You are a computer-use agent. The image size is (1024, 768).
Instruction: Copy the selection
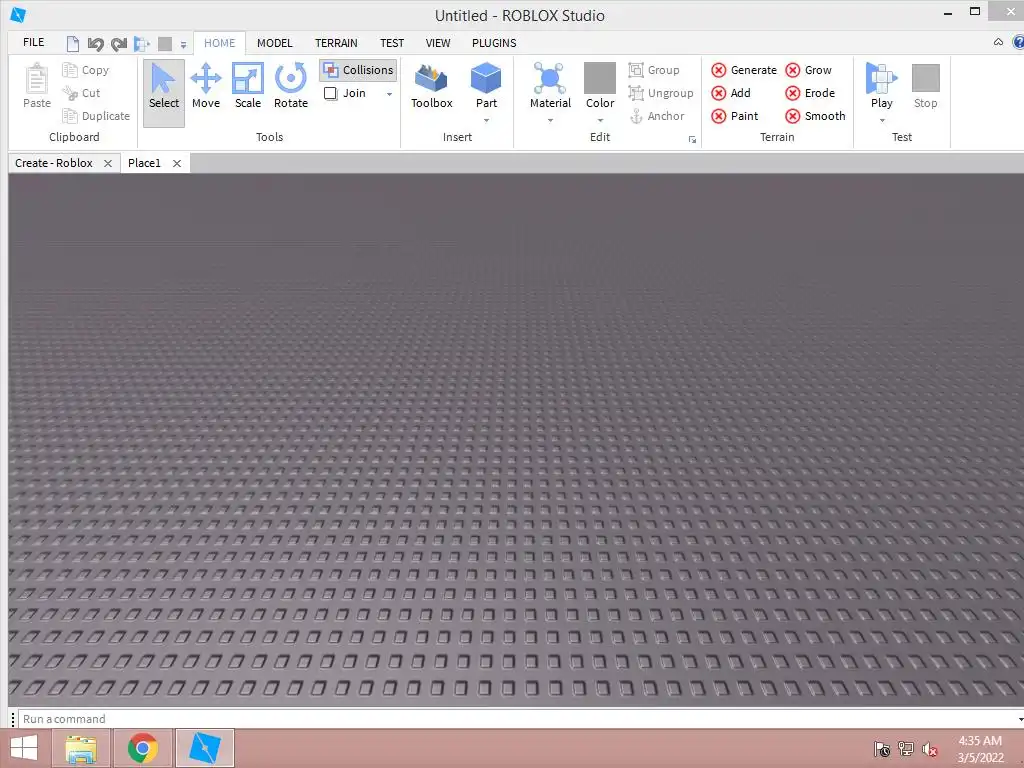(86, 70)
